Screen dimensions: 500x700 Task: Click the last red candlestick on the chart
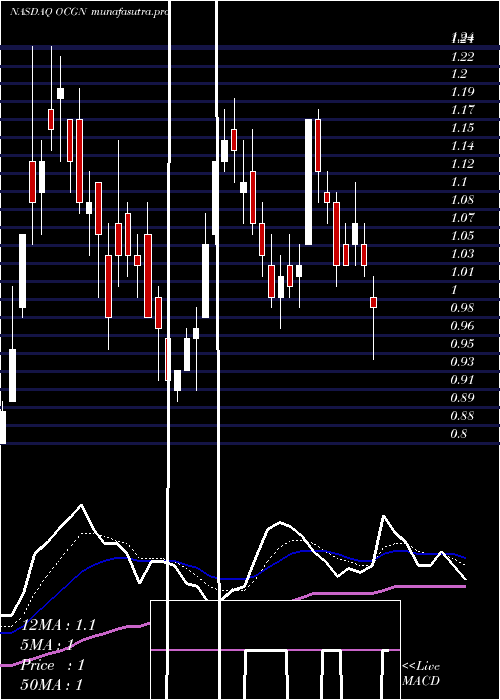point(373,302)
